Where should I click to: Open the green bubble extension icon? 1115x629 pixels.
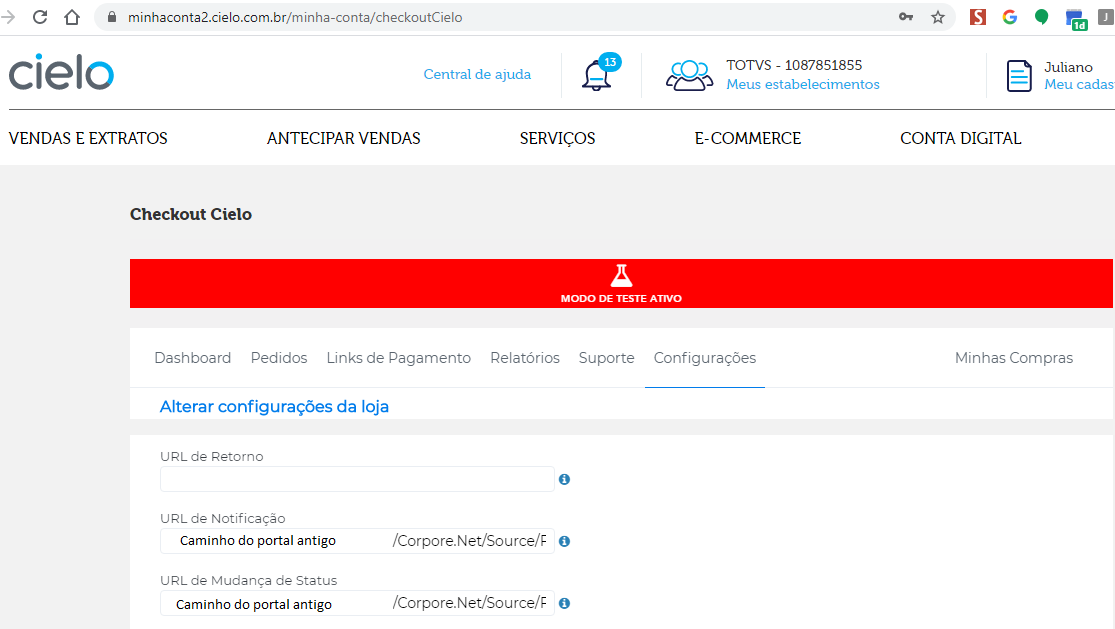coord(1042,17)
